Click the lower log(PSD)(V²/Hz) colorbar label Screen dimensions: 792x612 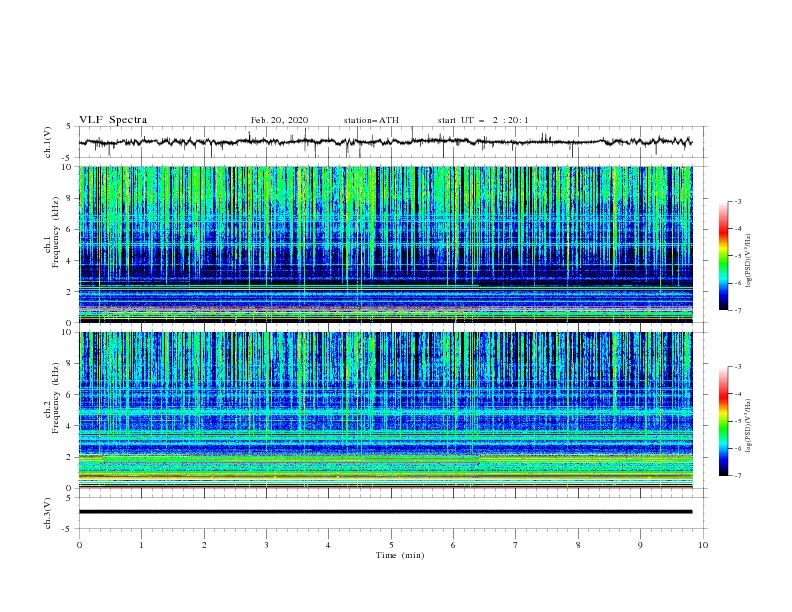750,425
